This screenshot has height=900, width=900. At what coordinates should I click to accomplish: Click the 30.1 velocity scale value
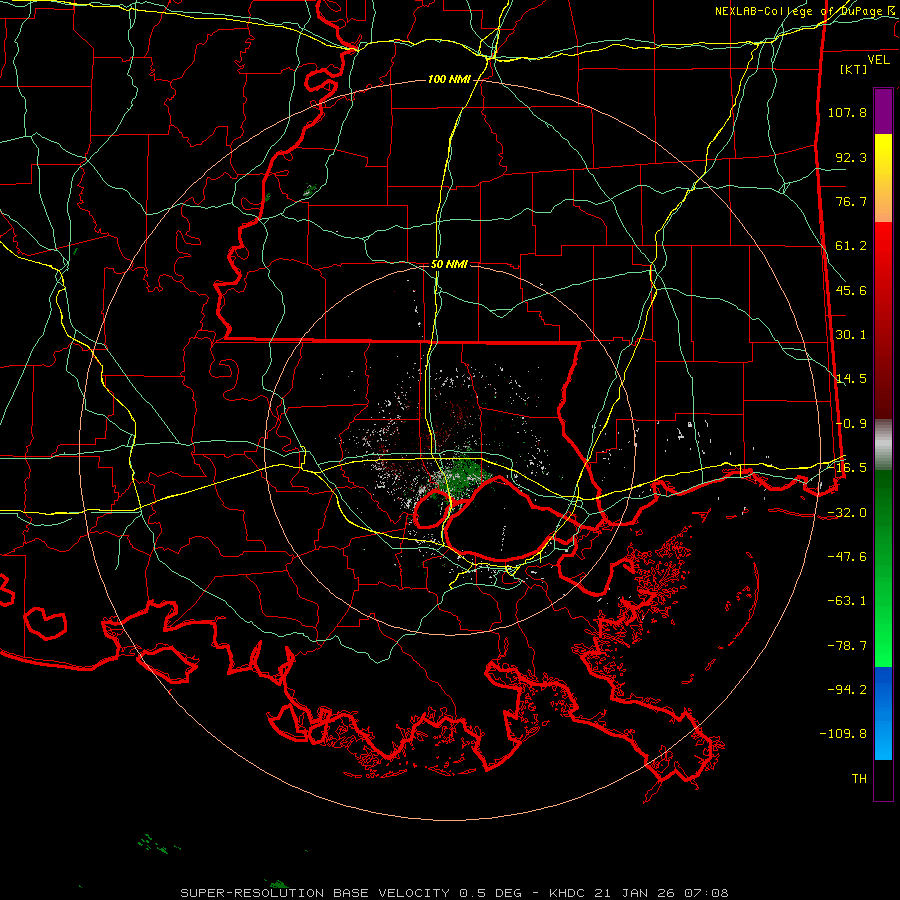[x=851, y=335]
